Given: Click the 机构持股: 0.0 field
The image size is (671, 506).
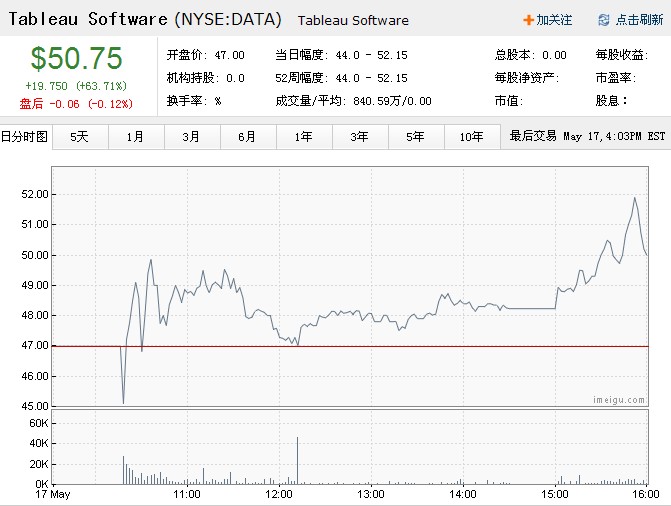Looking at the screenshot, I should point(205,78).
